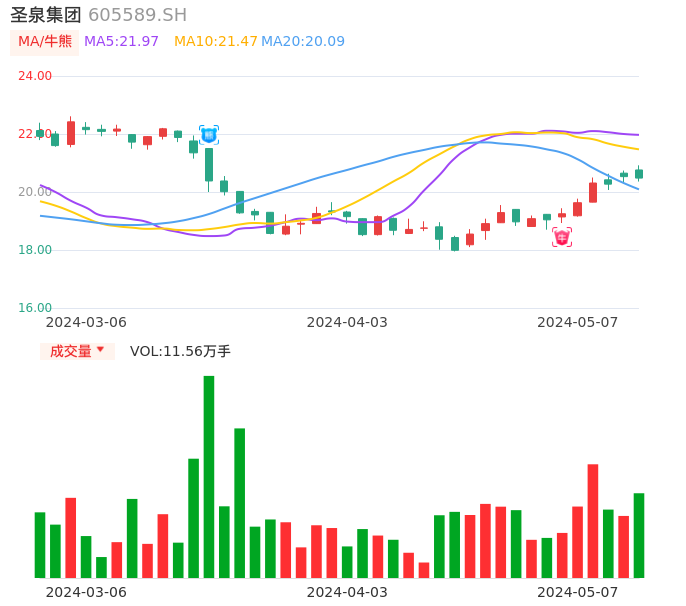Click the 2024-03-06 date label under candlesticks
This screenshot has width=686, height=606.
(86, 322)
